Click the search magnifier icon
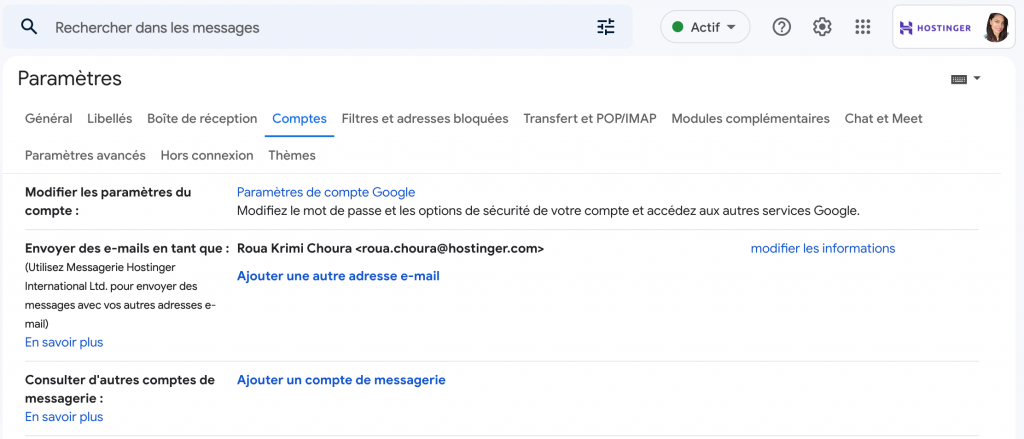Image resolution: width=1024 pixels, height=439 pixels. pyautogui.click(x=29, y=27)
